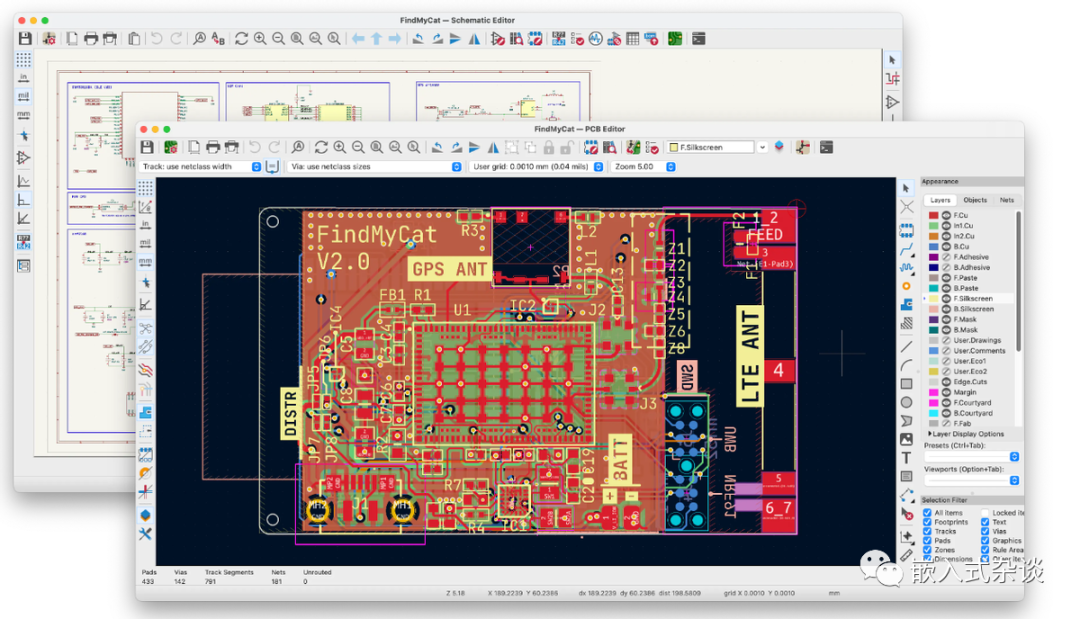The image size is (1080, 619).
Task: Activate the route tracks tool
Action: pos(906,249)
